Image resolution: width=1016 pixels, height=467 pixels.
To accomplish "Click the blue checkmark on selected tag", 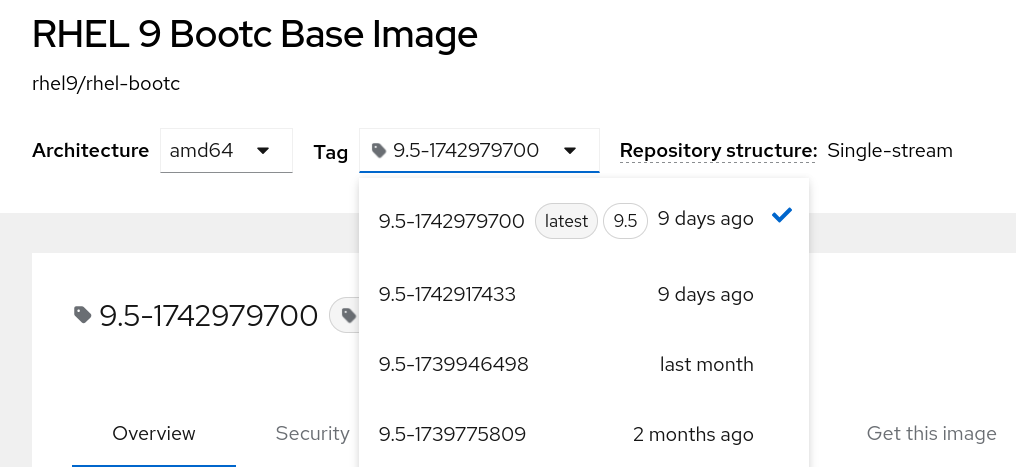I will 782,215.
